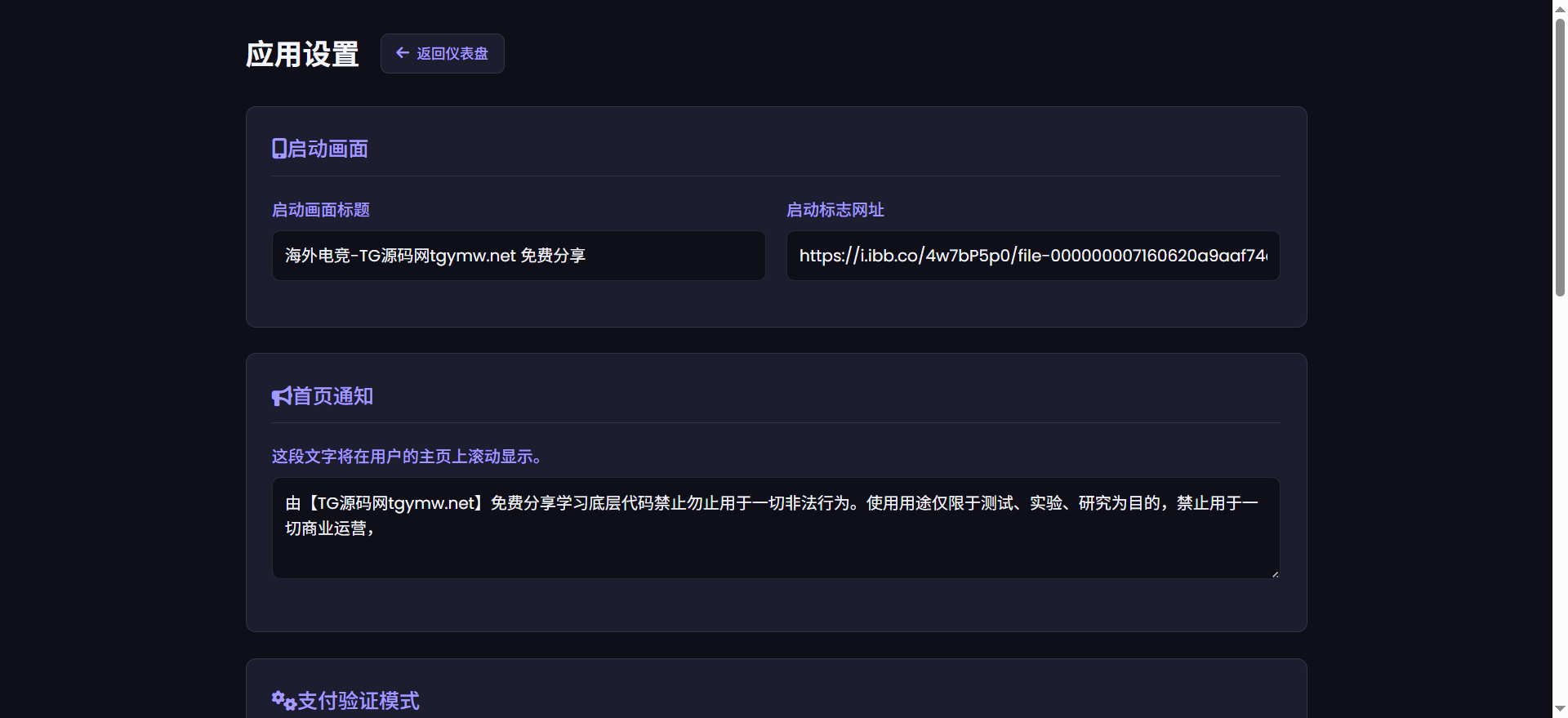This screenshot has height=718, width=1568.
Task: Click the vertical scrollbar thumb
Action: tap(1560, 155)
